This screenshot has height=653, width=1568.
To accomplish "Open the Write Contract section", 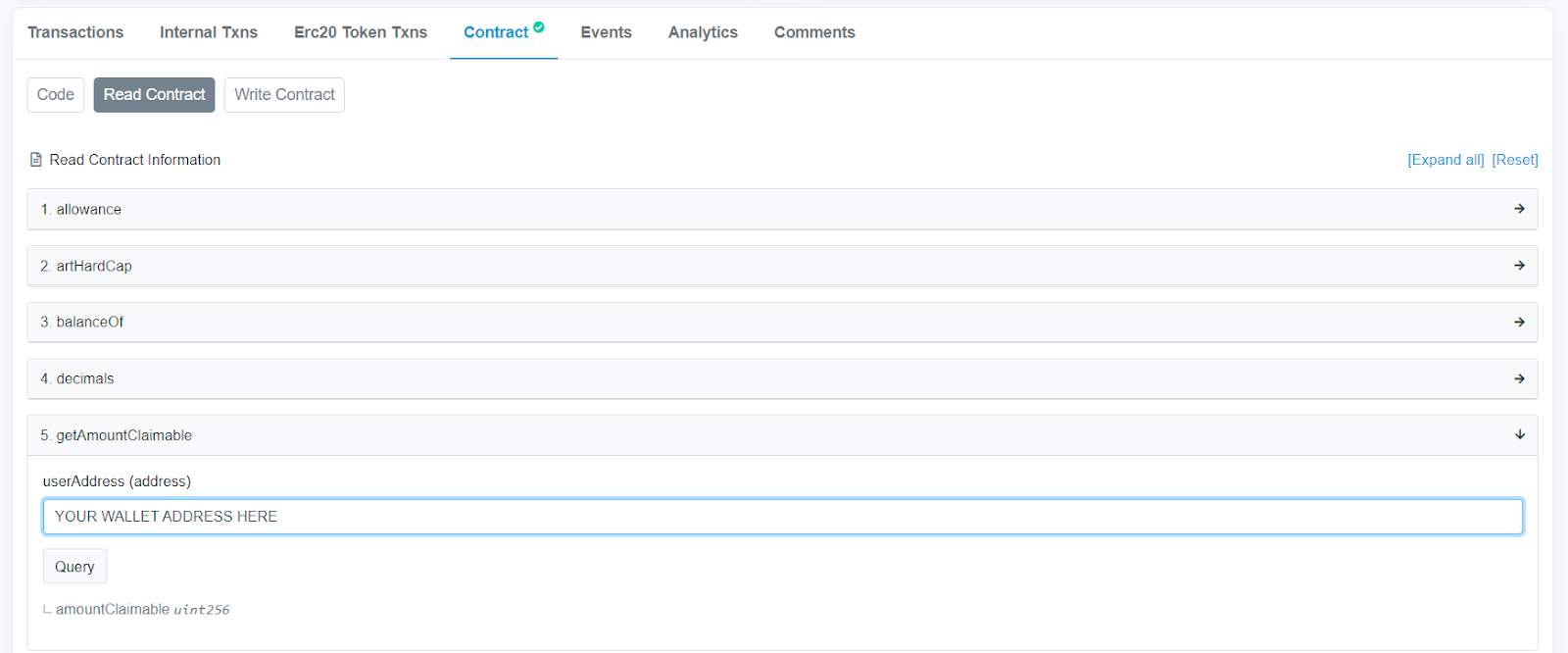I will [284, 95].
